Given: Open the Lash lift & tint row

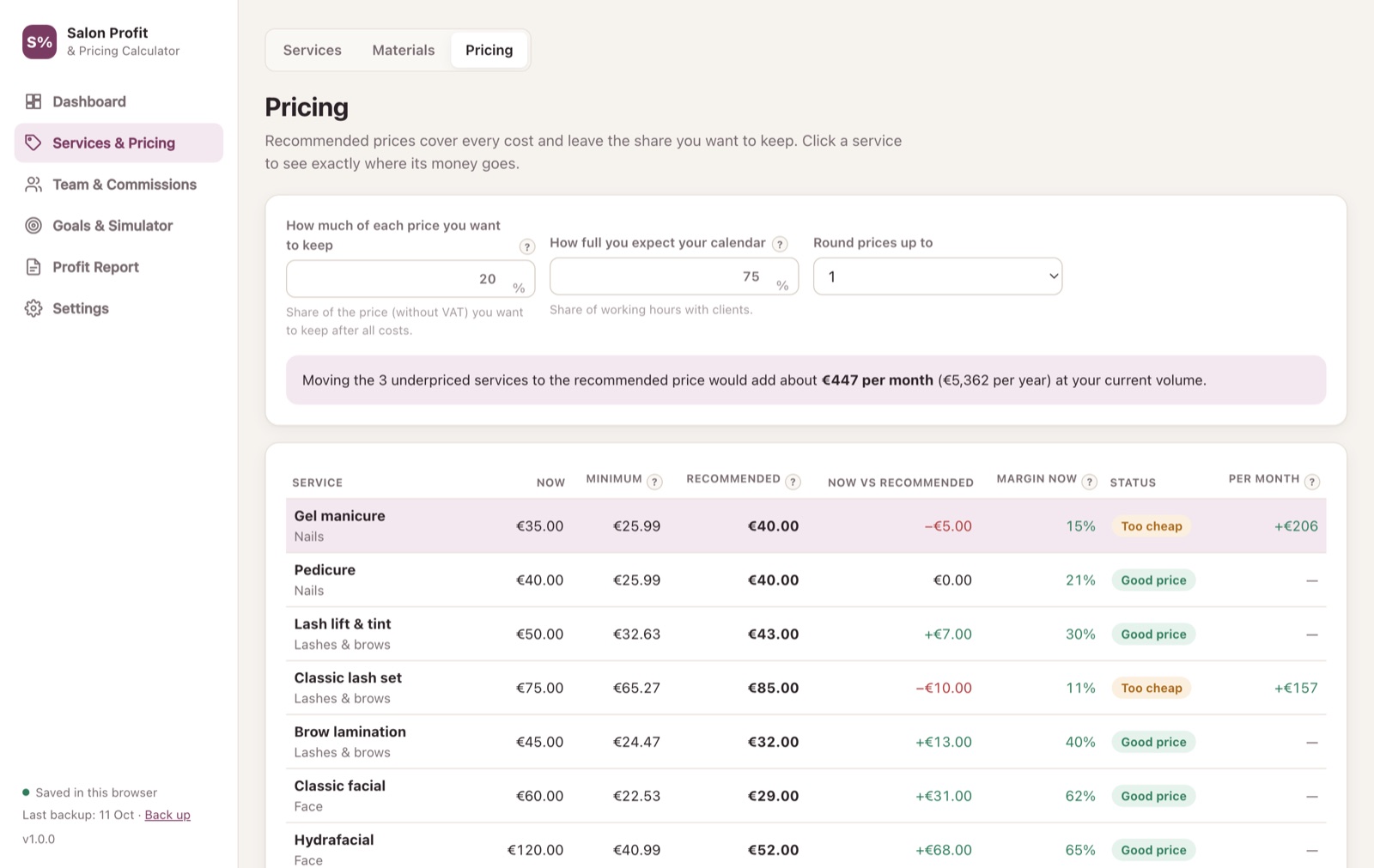Looking at the screenshot, I should point(806,634).
